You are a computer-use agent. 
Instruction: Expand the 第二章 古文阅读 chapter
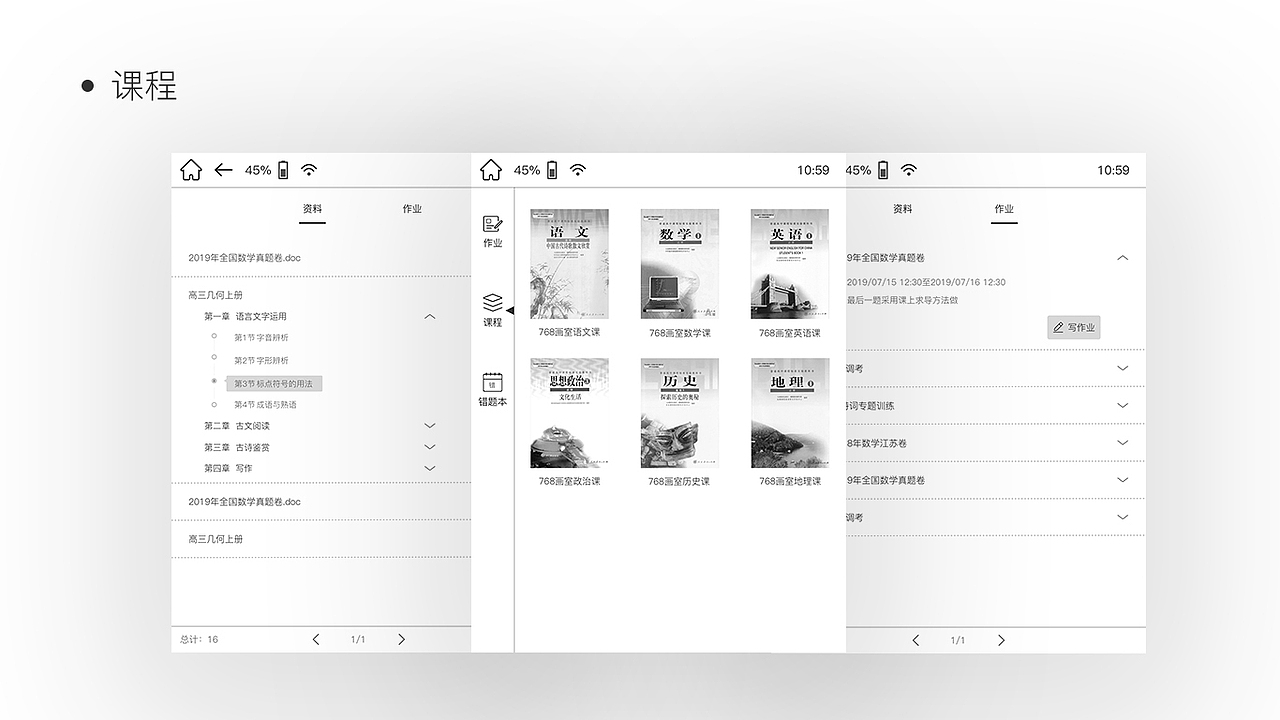click(x=429, y=425)
